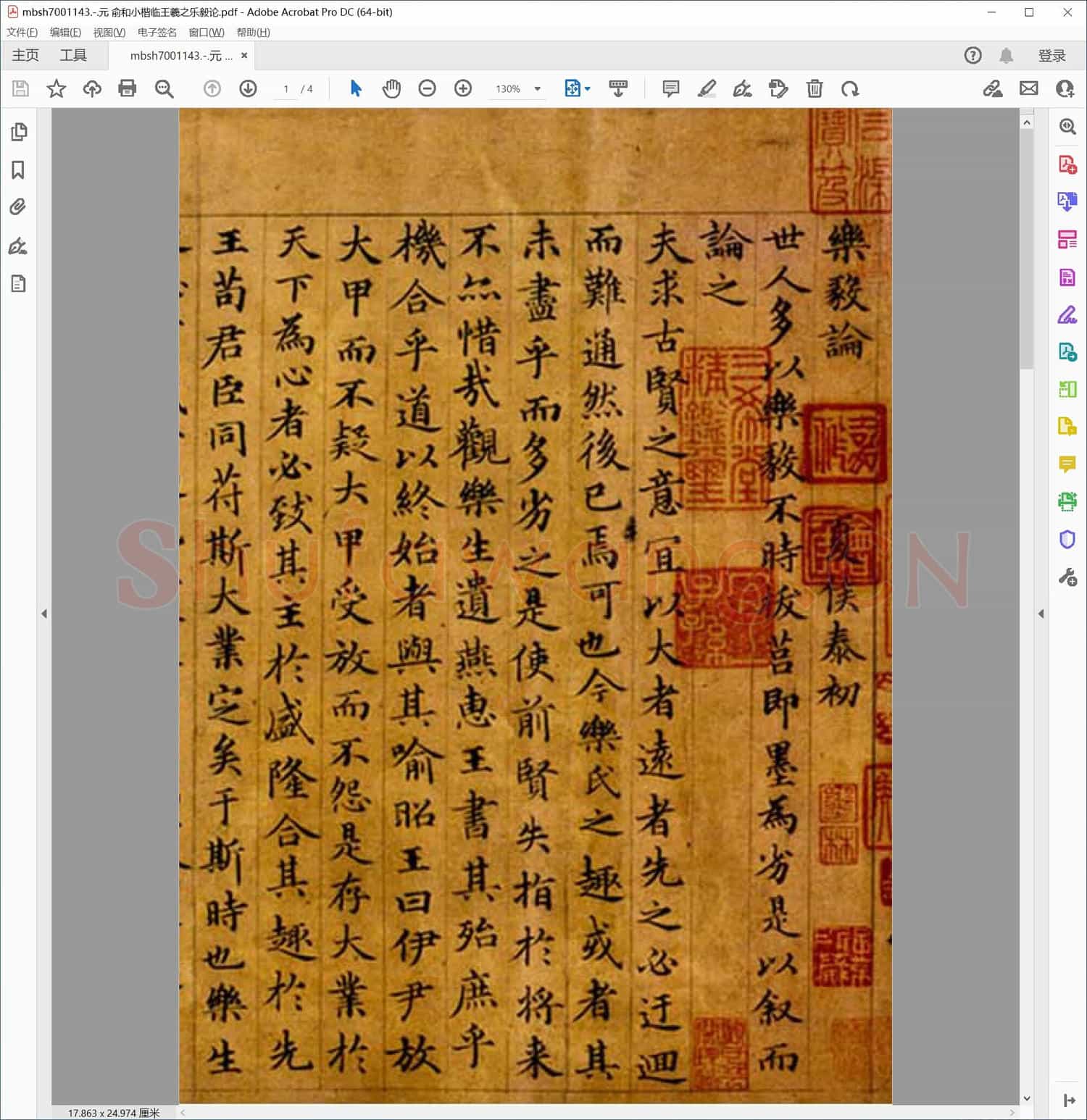1087x1120 pixels.
Task: Click the Print file icon
Action: point(128,88)
